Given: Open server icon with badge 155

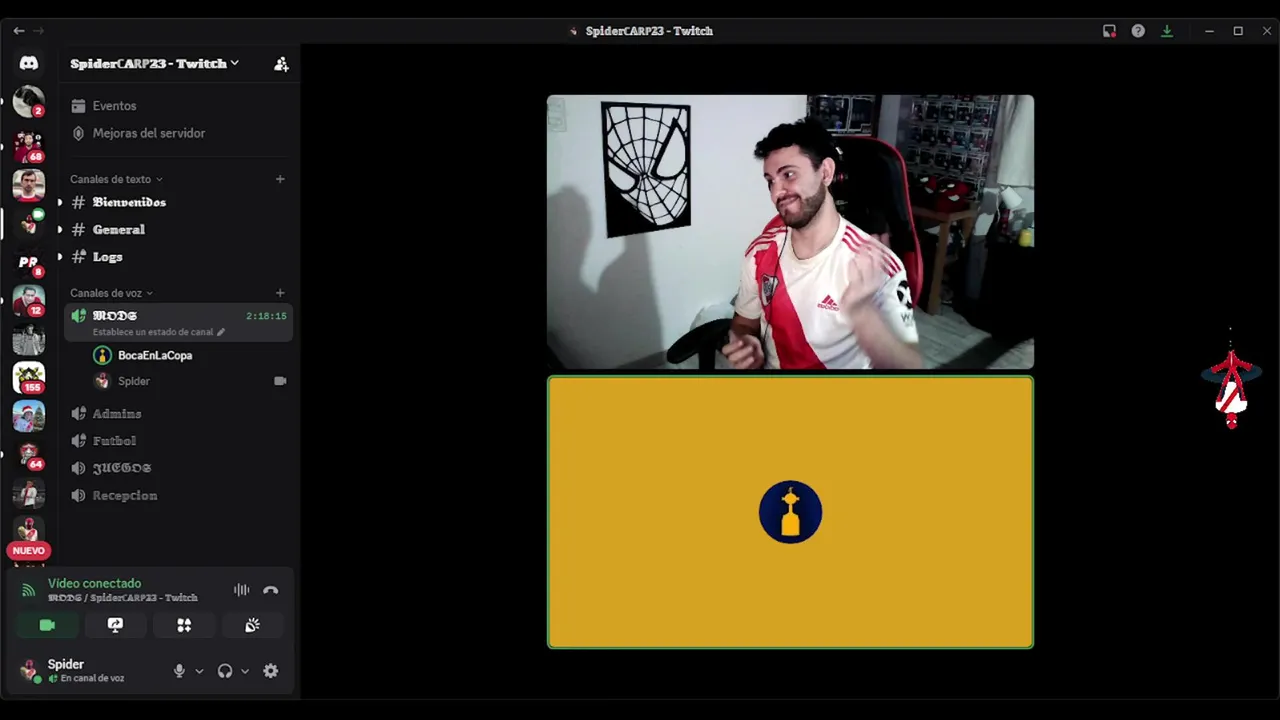Looking at the screenshot, I should click(x=28, y=377).
